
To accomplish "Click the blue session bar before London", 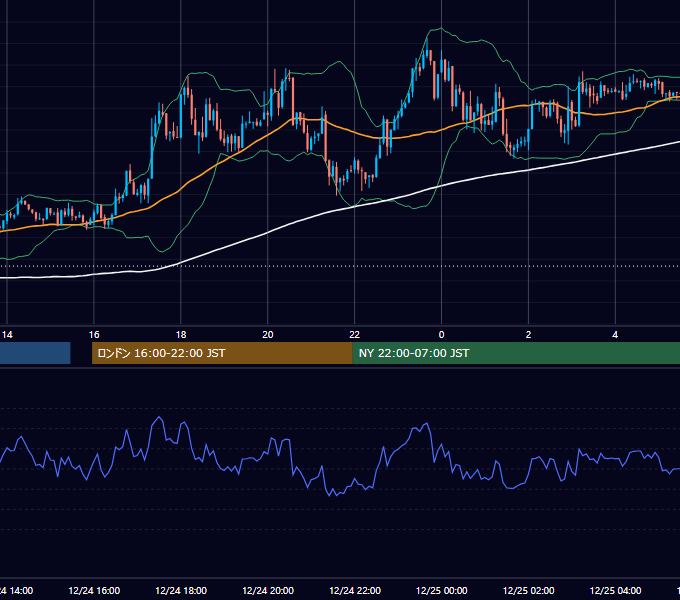I will pyautogui.click(x=35, y=353).
